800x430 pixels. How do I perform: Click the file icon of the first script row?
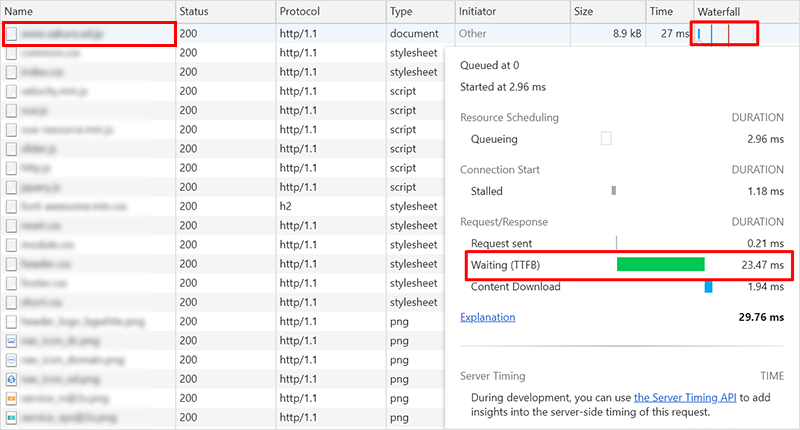12,91
